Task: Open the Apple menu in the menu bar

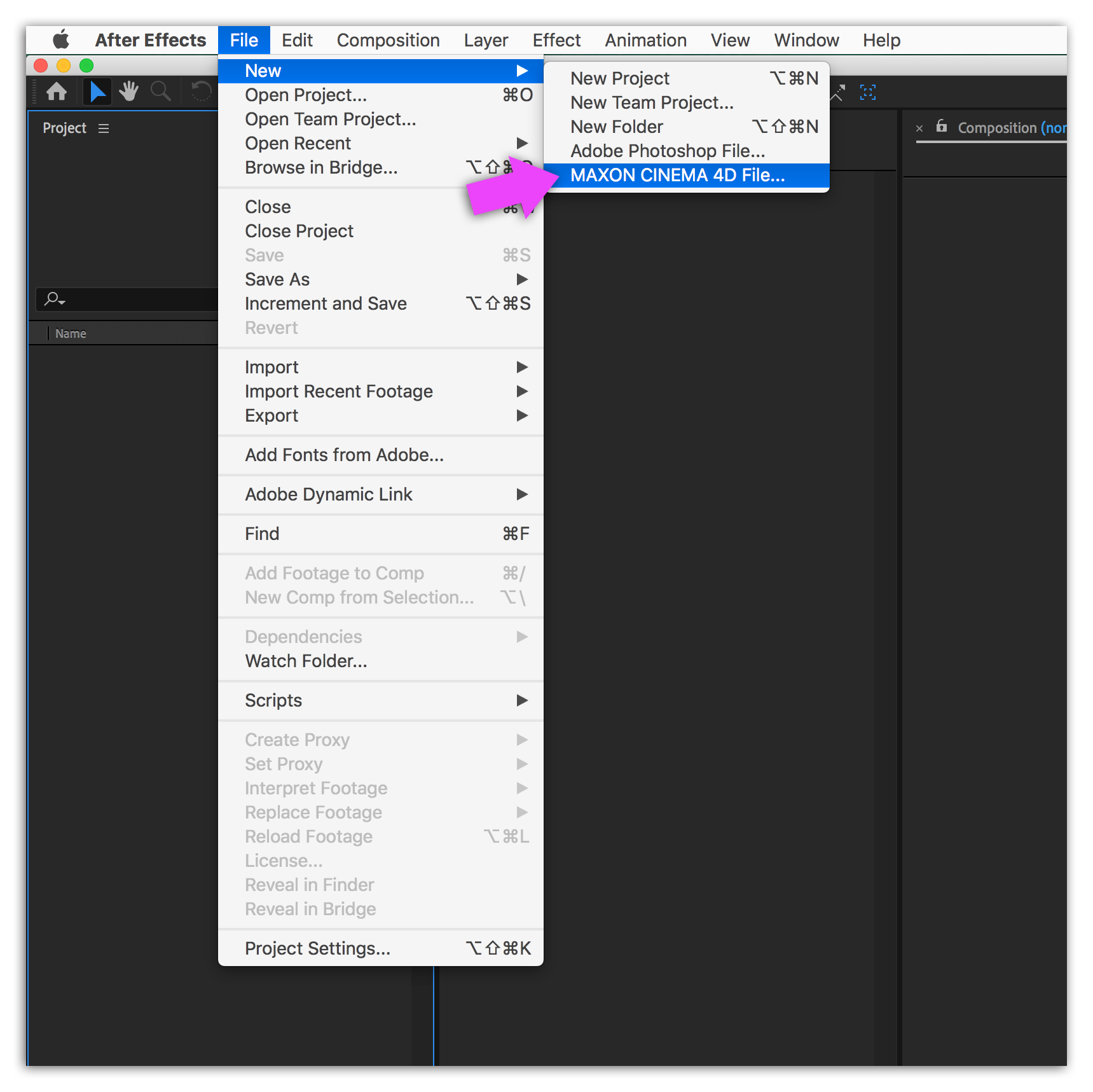Action: (60, 39)
